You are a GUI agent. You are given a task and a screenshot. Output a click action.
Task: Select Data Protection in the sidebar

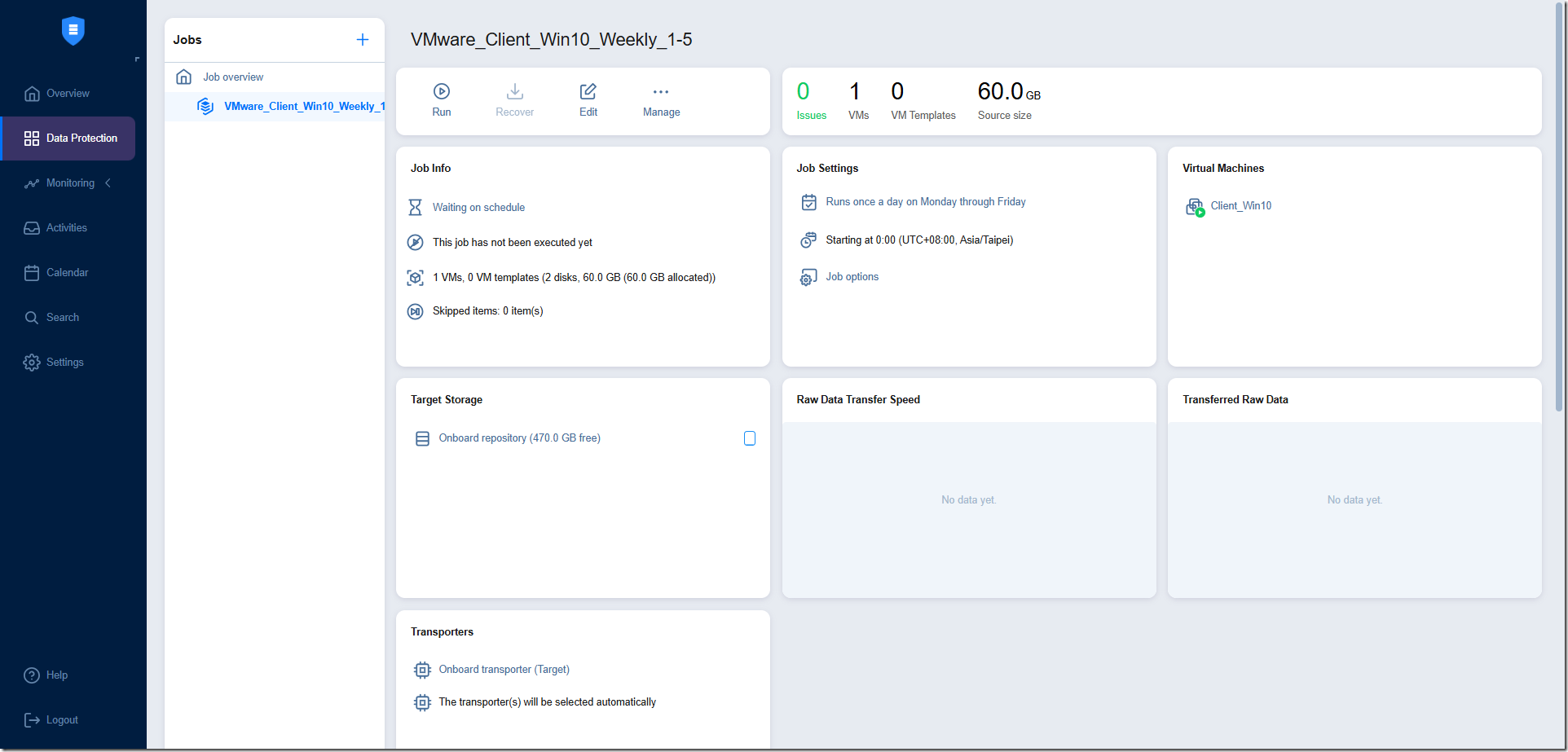pyautogui.click(x=68, y=139)
